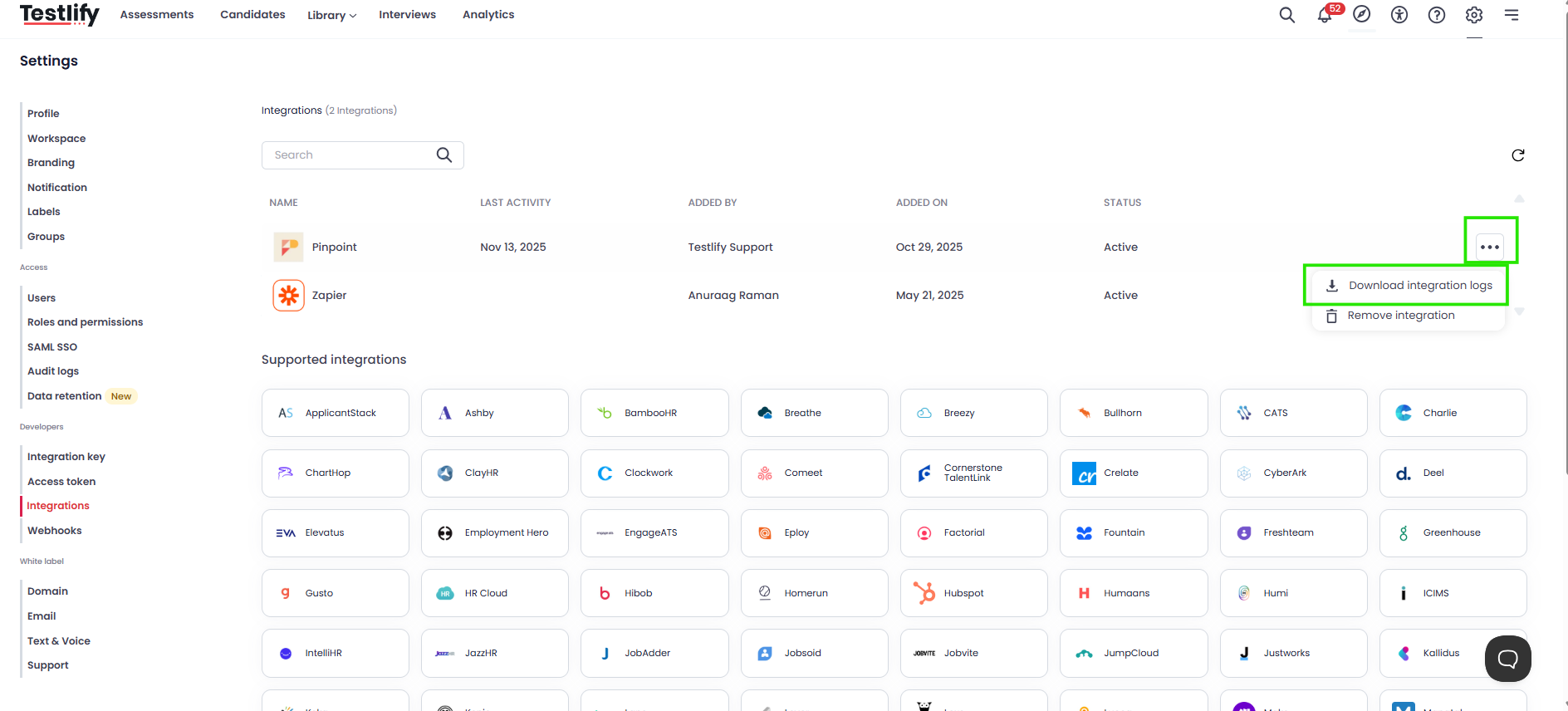
Task: Open Roles and permissions
Action: click(x=85, y=322)
